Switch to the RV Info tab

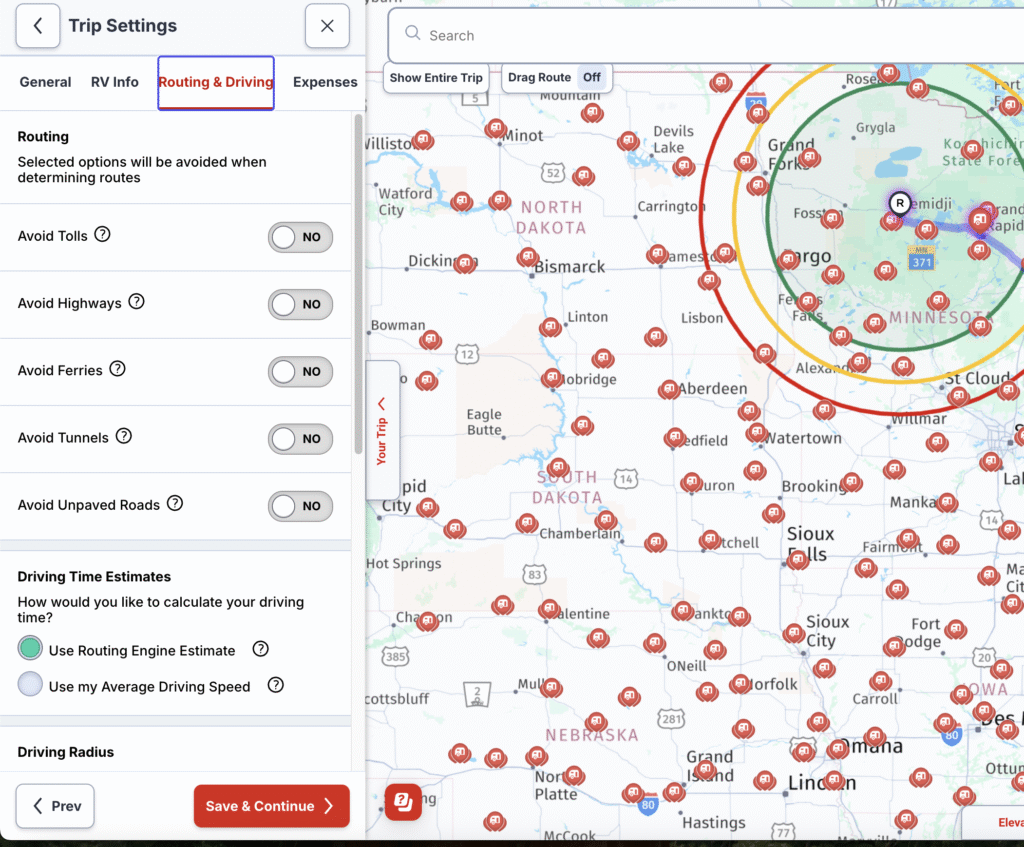(x=115, y=82)
